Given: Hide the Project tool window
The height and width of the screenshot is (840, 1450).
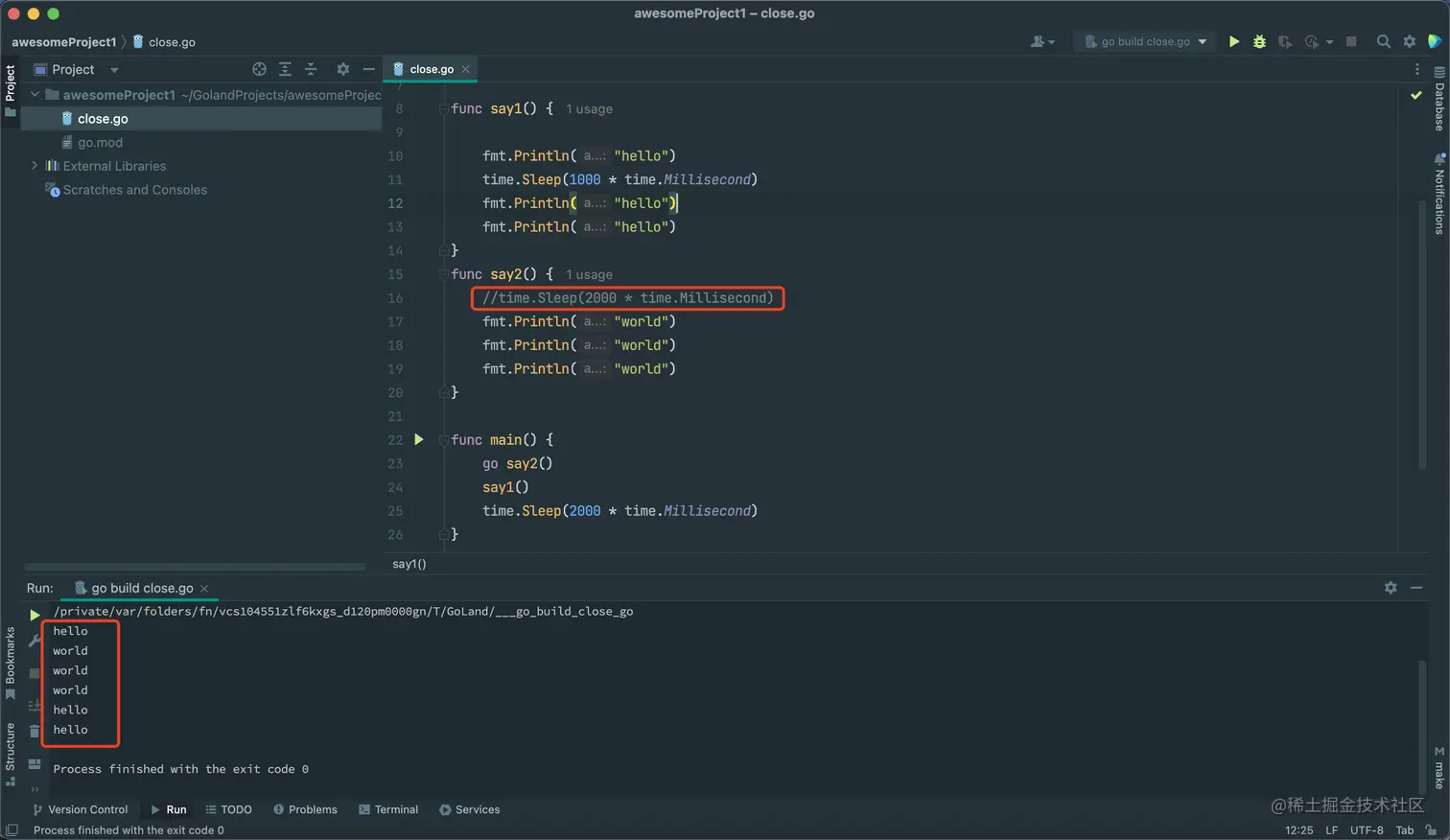Looking at the screenshot, I should 368,69.
